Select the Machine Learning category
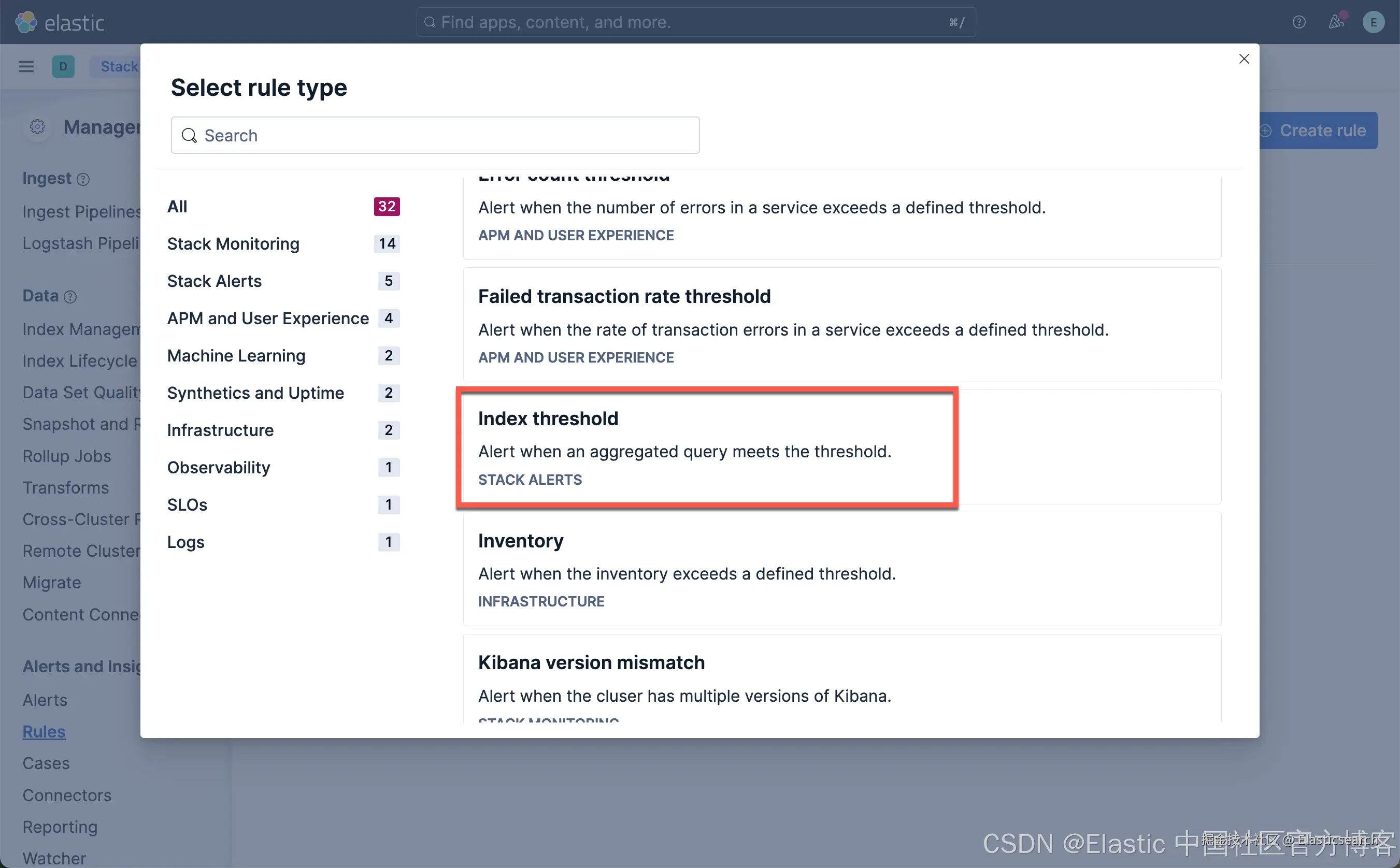 point(236,356)
